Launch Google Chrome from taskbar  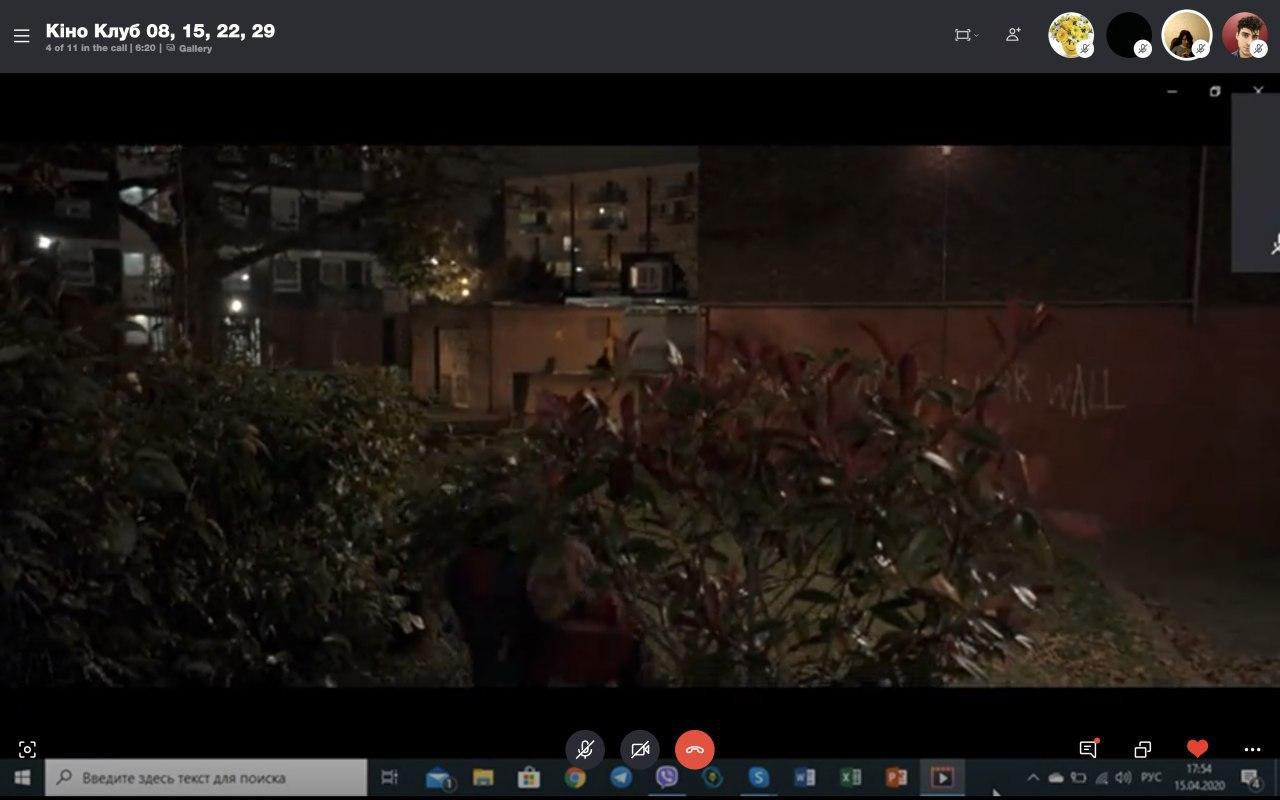575,777
